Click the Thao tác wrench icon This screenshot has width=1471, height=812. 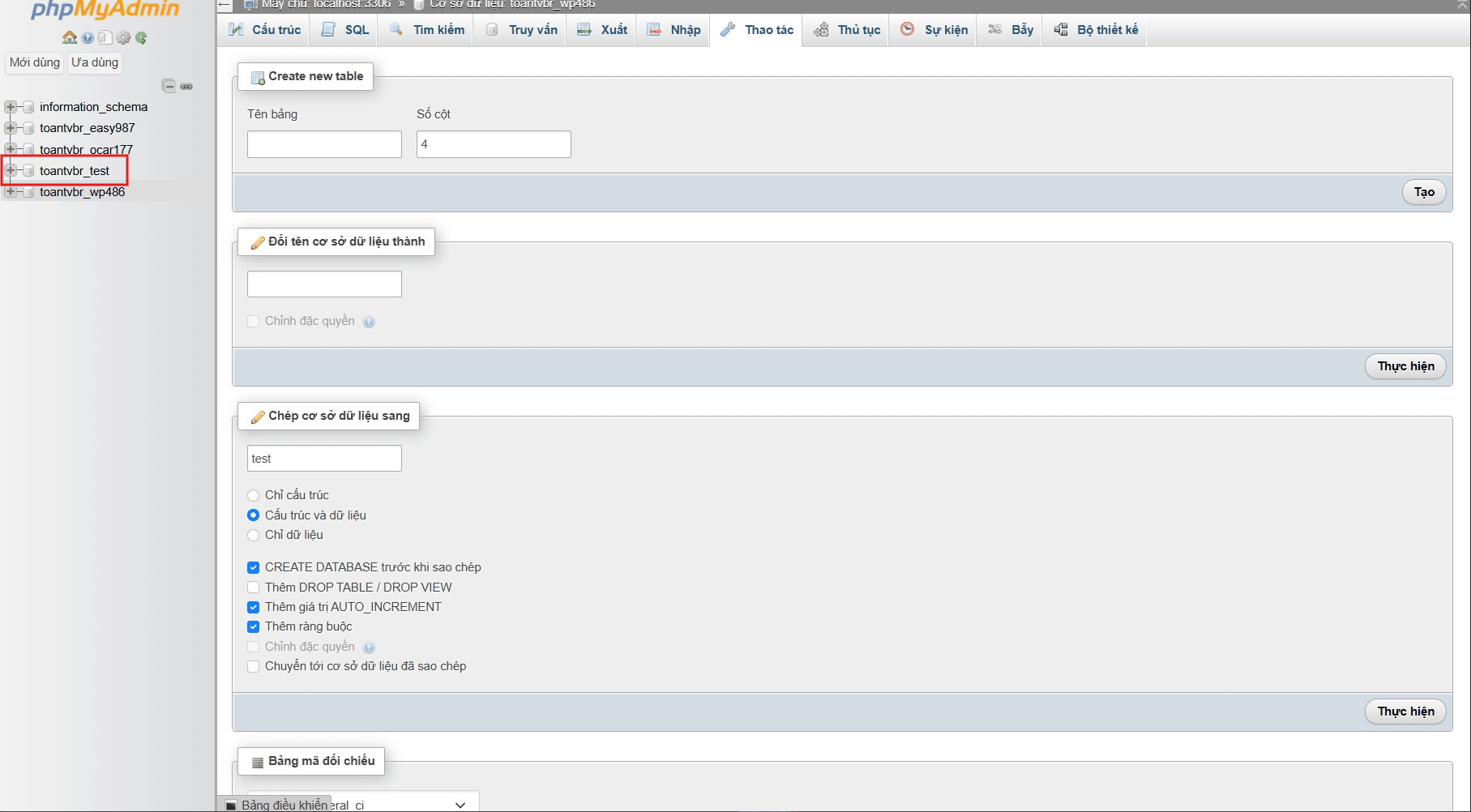tap(729, 29)
